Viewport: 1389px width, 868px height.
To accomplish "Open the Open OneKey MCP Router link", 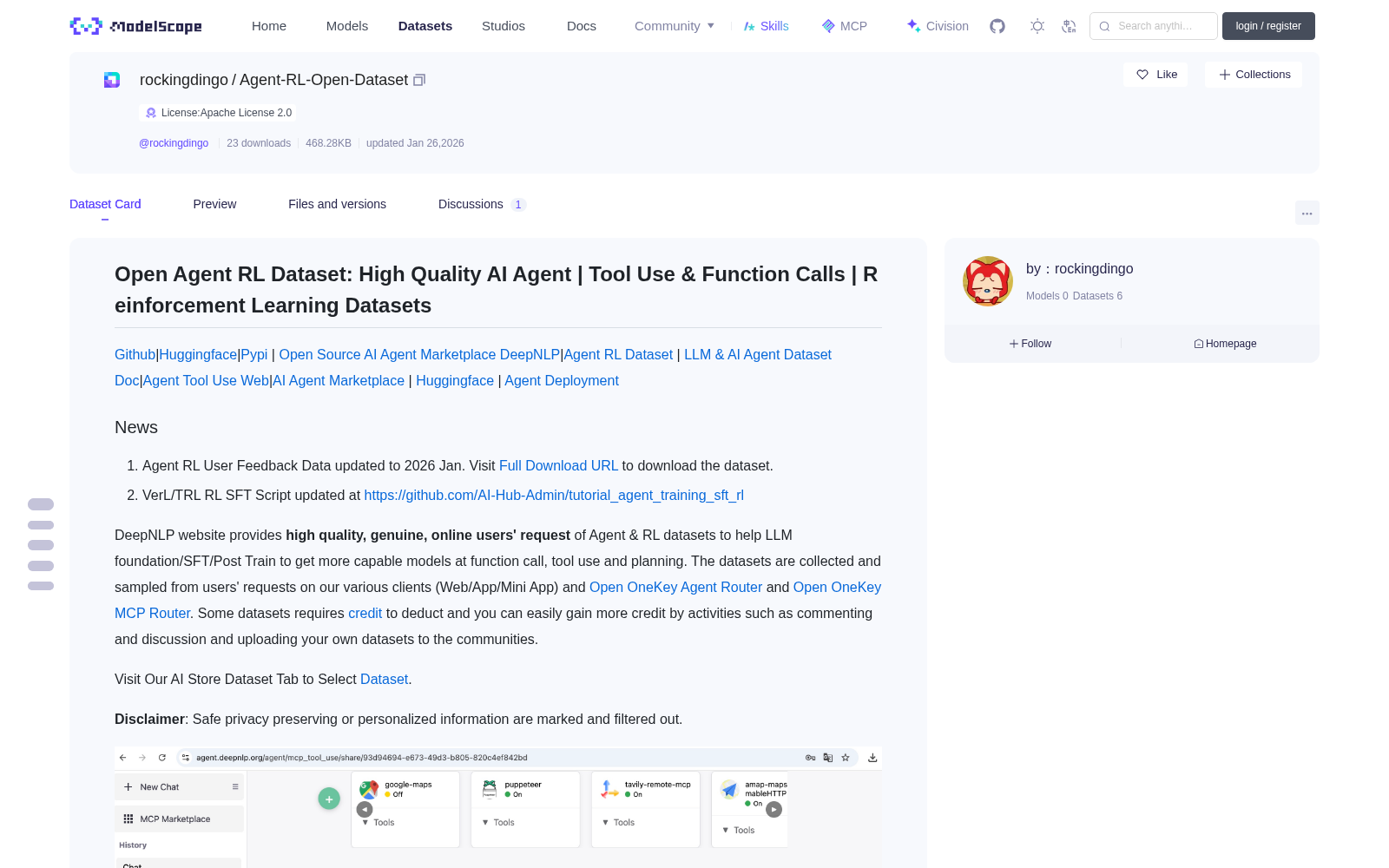I will (x=837, y=587).
